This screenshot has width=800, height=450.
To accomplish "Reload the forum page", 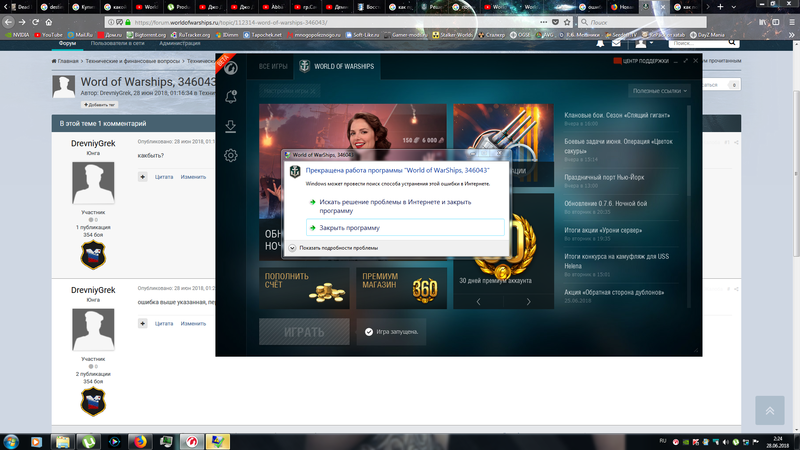I will point(35,22).
